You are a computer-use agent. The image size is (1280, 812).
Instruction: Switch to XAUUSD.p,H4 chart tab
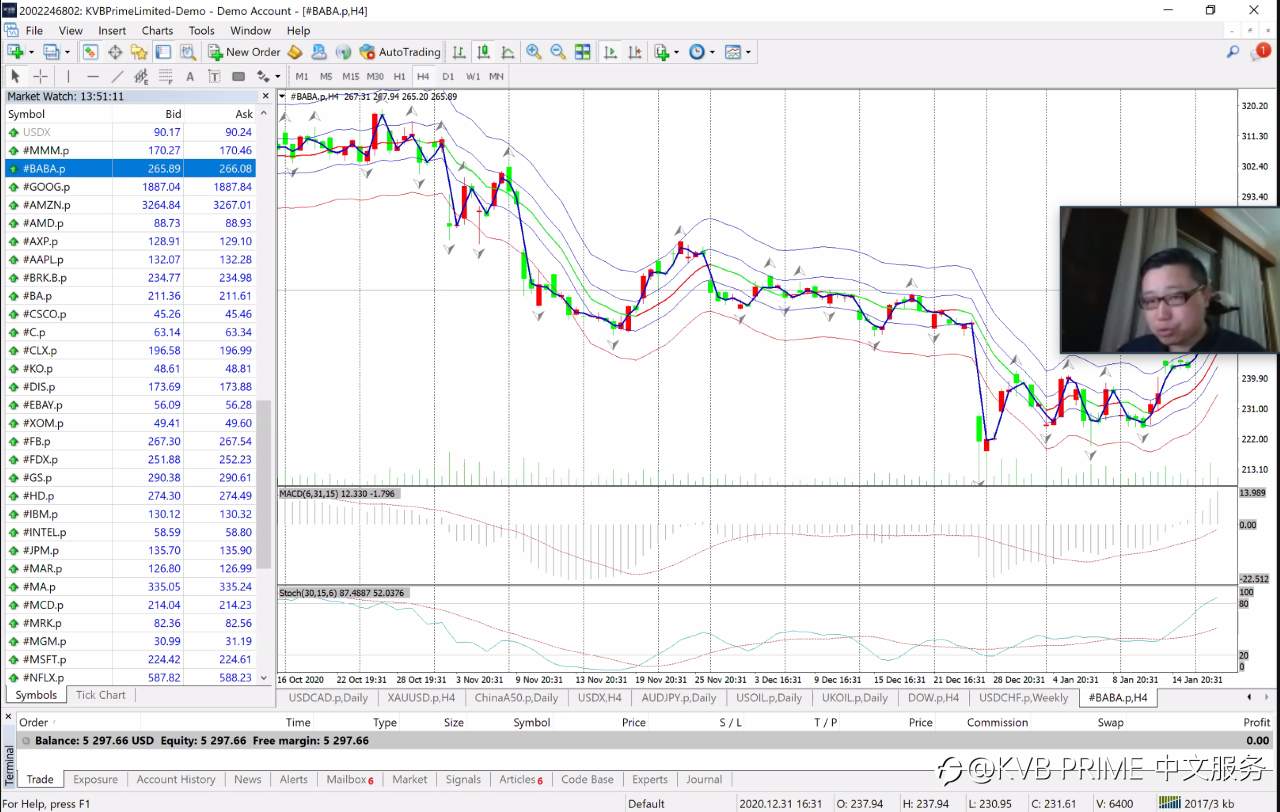point(421,698)
